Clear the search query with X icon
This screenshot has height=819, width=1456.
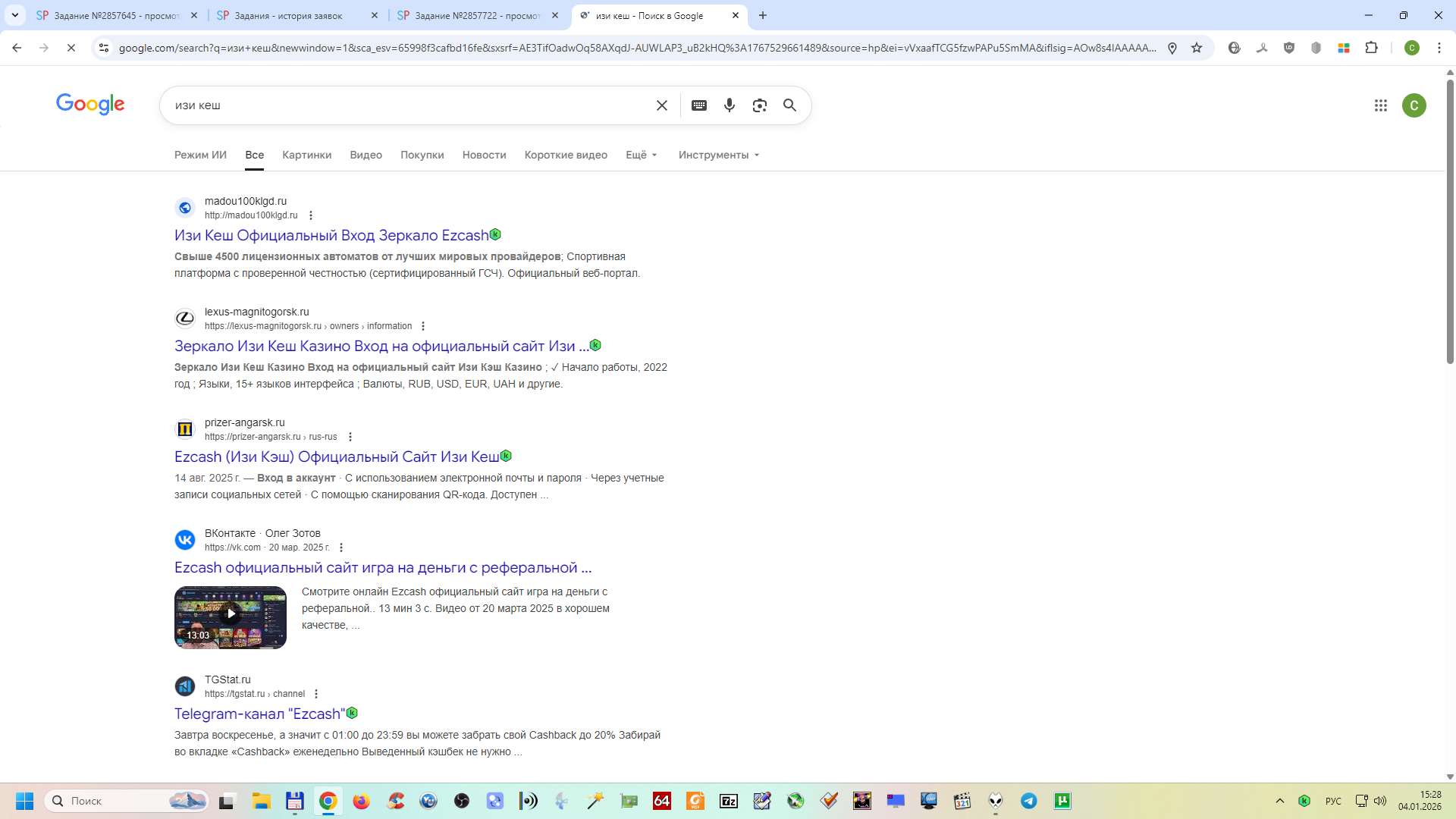tap(661, 105)
